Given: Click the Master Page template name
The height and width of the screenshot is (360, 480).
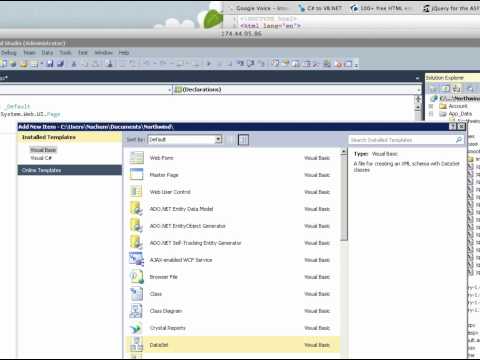Looking at the screenshot, I should 164,175.
